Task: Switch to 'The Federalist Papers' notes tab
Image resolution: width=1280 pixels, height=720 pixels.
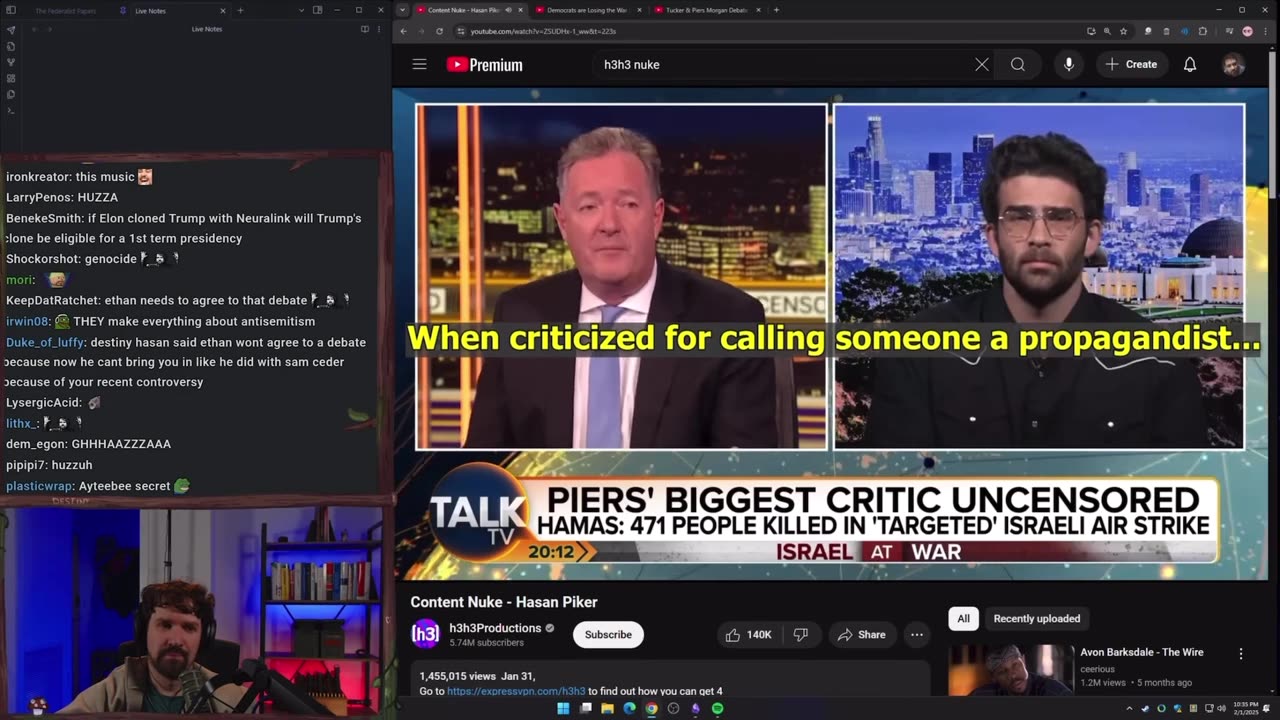Action: (66, 10)
